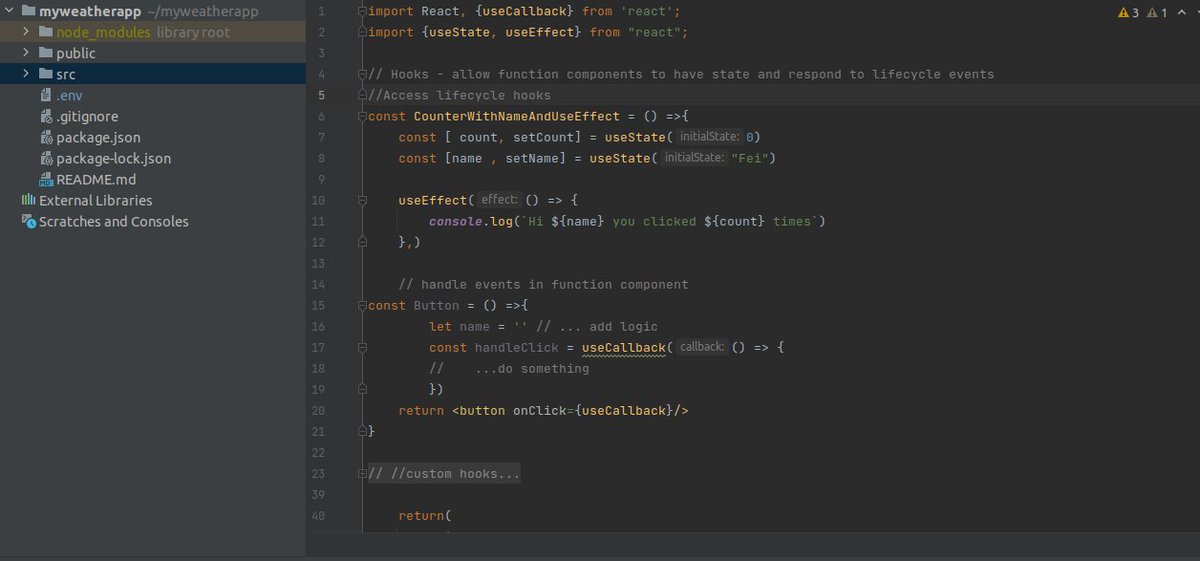The width and height of the screenshot is (1200, 561).
Task: Select the .gitignore file icon
Action: pos(46,116)
